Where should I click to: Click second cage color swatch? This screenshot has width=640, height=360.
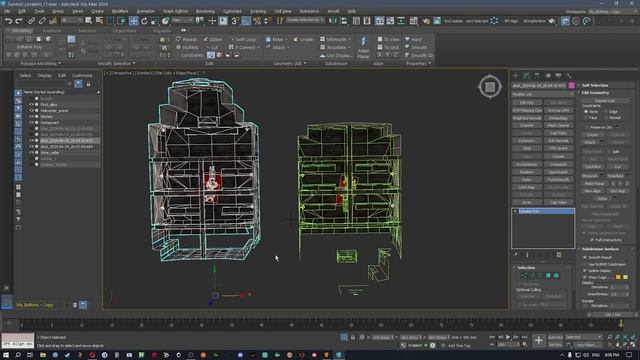point(625,277)
